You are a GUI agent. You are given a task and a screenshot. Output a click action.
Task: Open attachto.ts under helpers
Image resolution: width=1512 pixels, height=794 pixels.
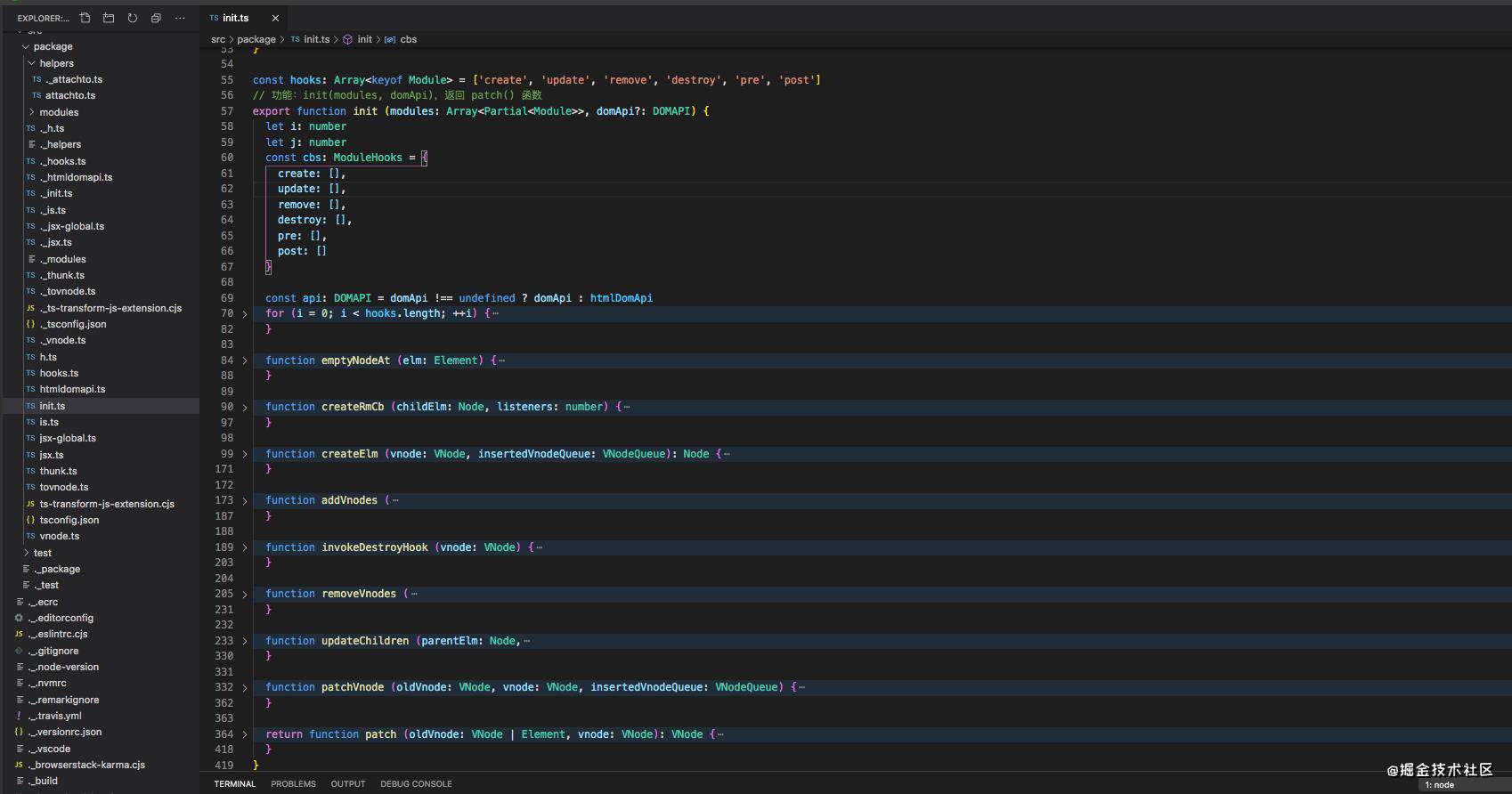coord(70,95)
